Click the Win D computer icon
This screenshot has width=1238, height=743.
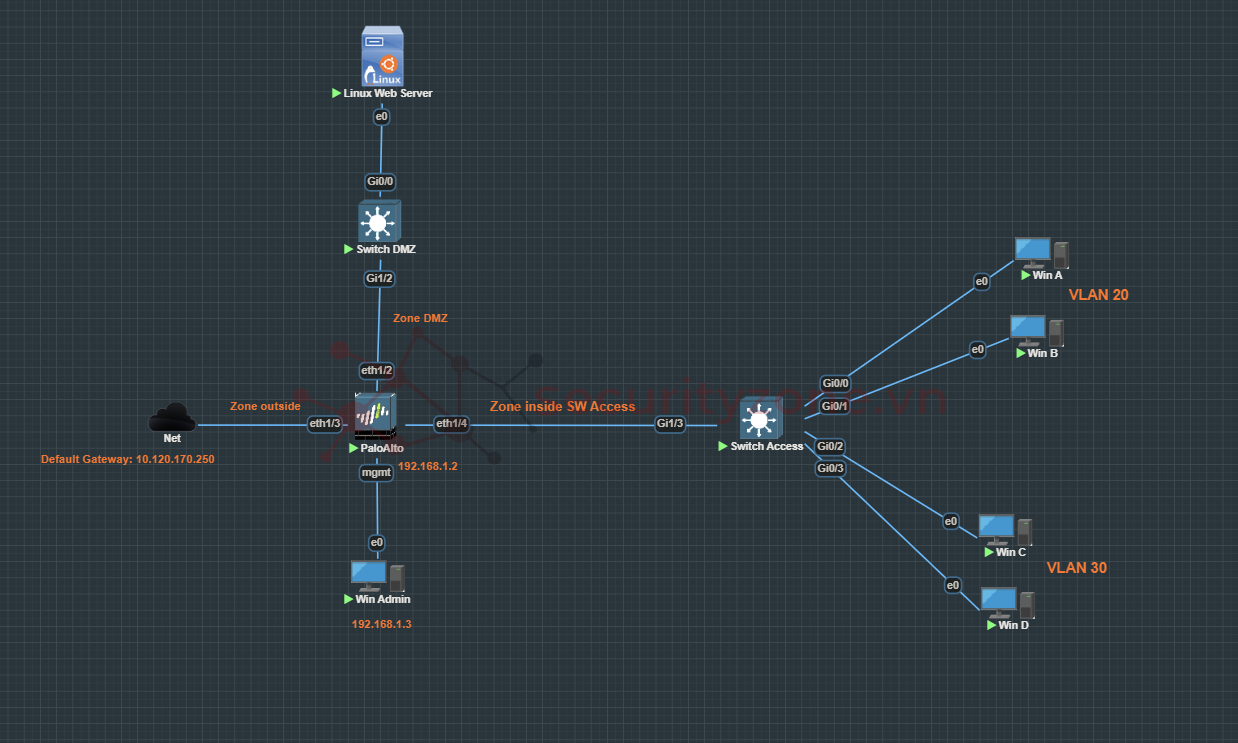tap(1007, 603)
